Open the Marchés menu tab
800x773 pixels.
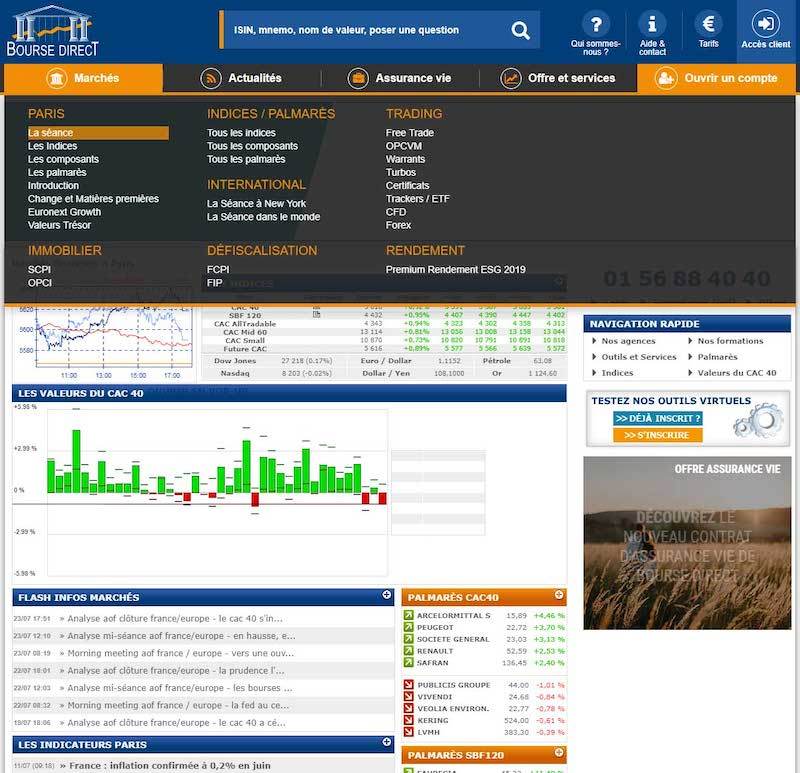tap(83, 78)
